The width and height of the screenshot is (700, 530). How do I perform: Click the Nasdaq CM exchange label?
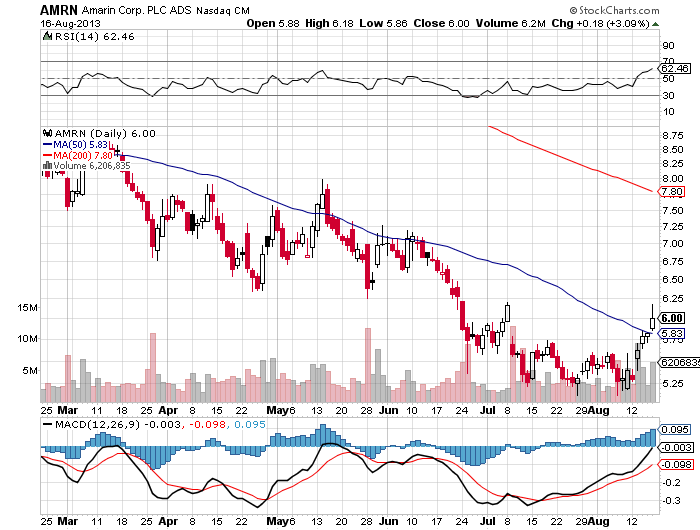[x=223, y=11]
